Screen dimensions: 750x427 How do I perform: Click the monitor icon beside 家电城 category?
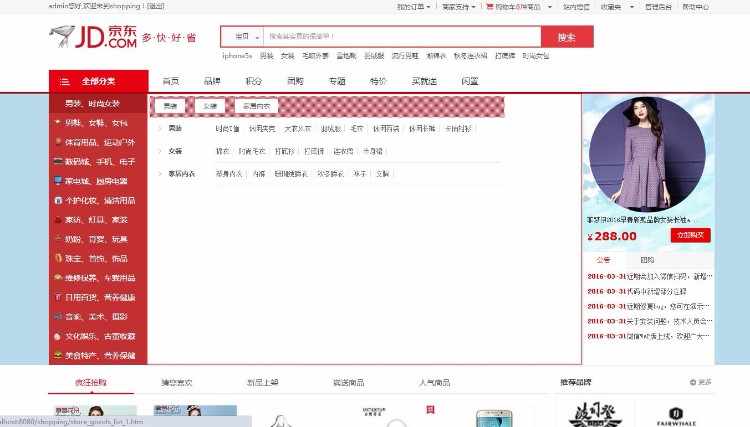click(x=58, y=181)
